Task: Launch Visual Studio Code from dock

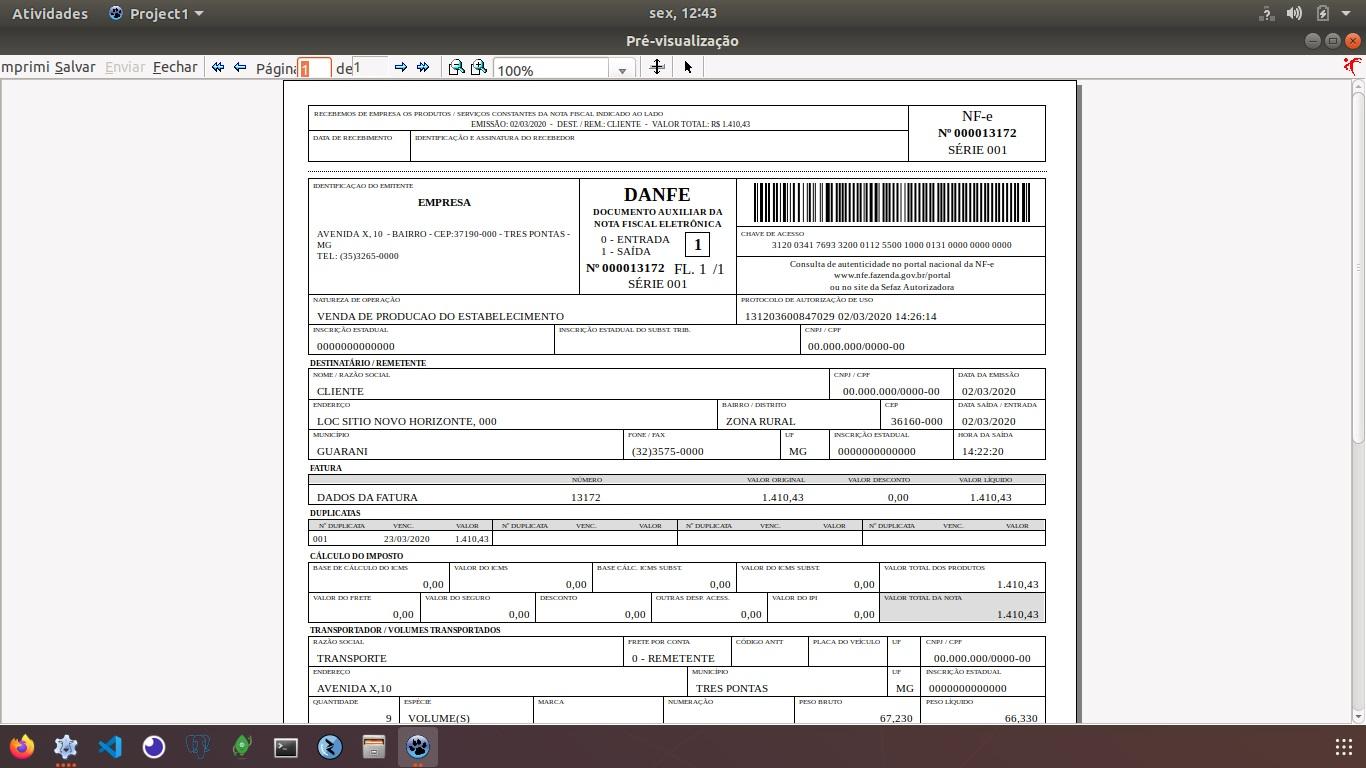Action: 110,747
